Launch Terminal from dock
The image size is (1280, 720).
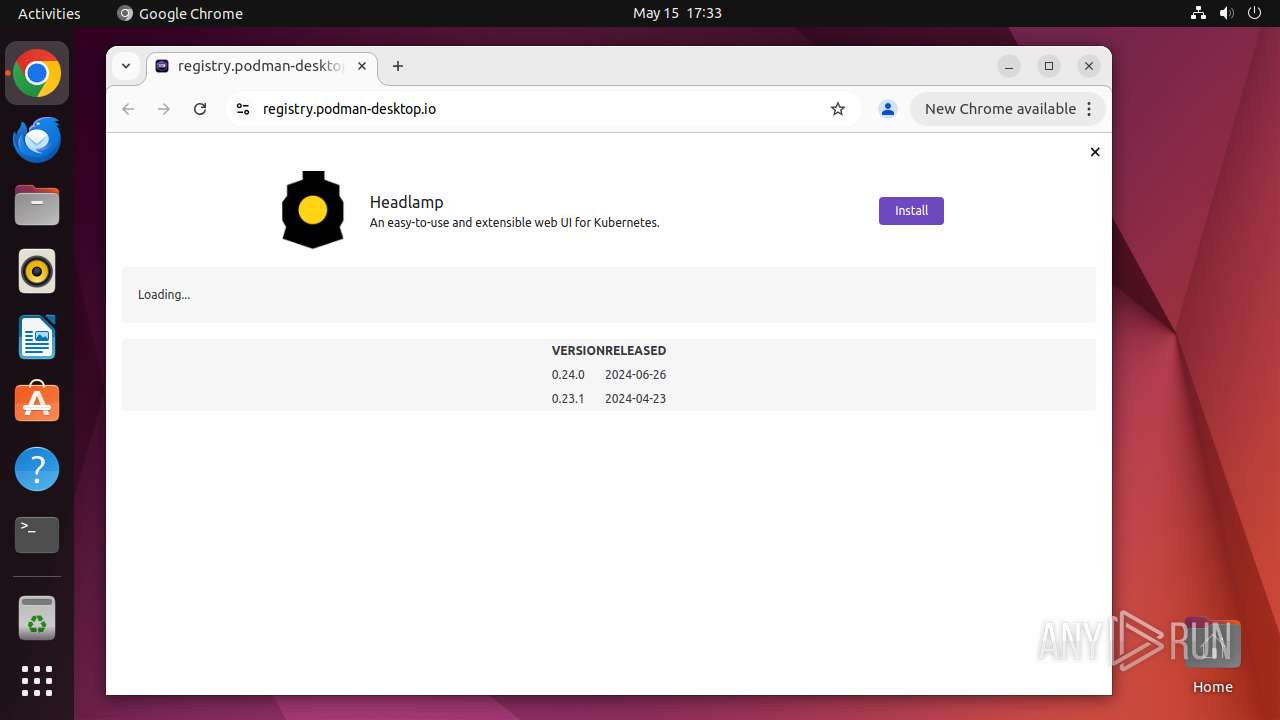point(37,535)
